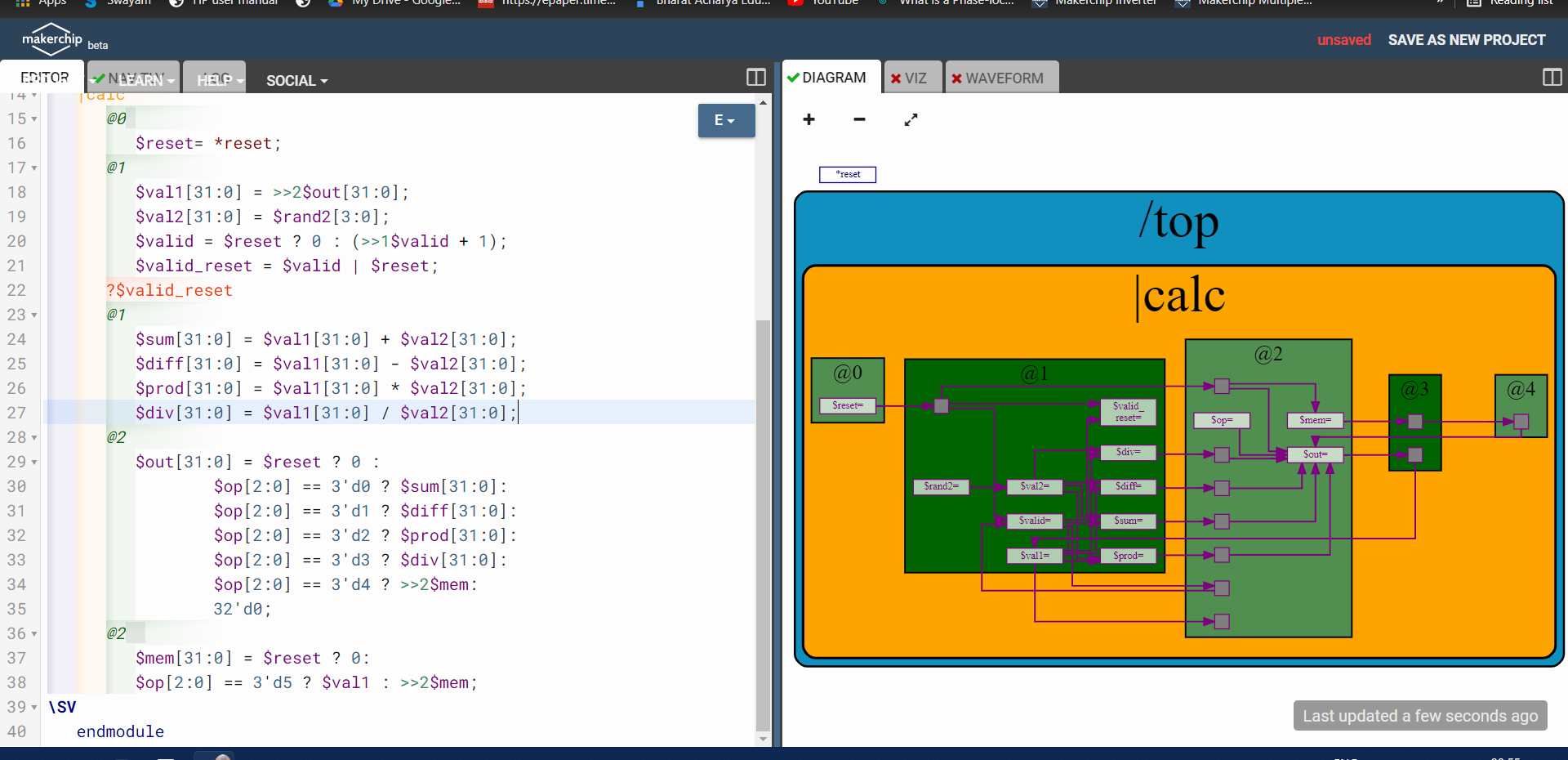Click SAVE AS NEW PROJECT
This screenshot has width=1568, height=760.
pyautogui.click(x=1467, y=40)
